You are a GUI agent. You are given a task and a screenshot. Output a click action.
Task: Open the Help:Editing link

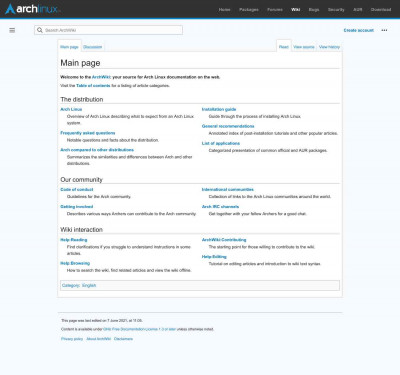214,257
